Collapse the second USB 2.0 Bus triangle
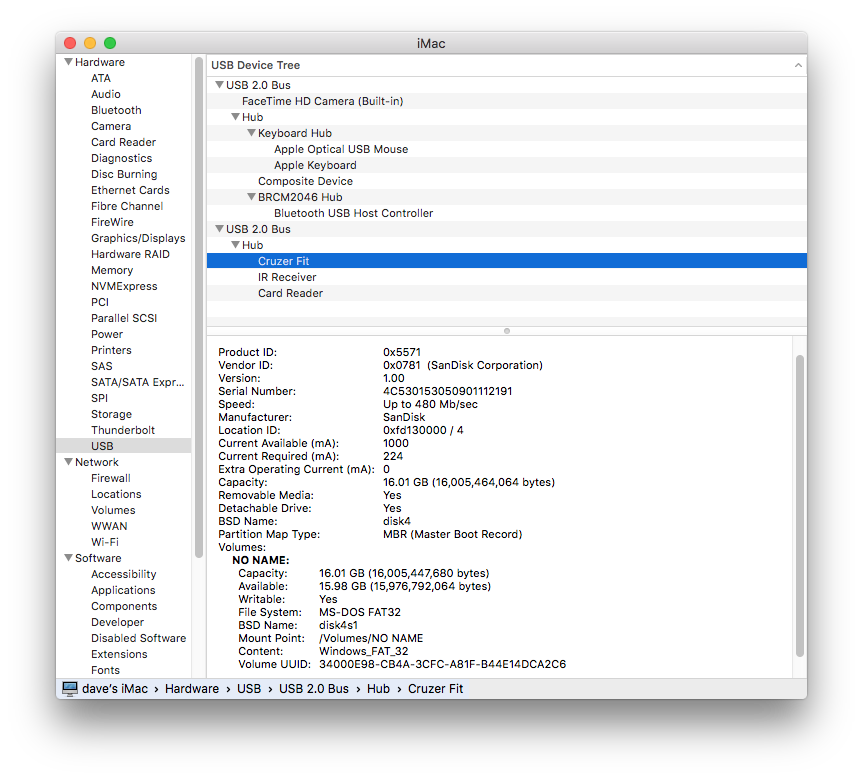This screenshot has width=863, height=779. coord(220,228)
